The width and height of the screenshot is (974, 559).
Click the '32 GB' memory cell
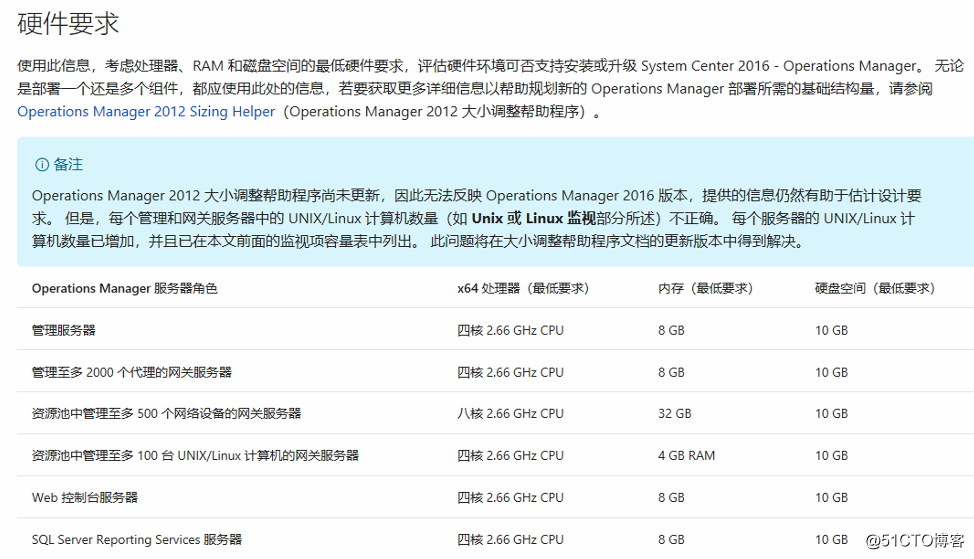click(x=675, y=414)
